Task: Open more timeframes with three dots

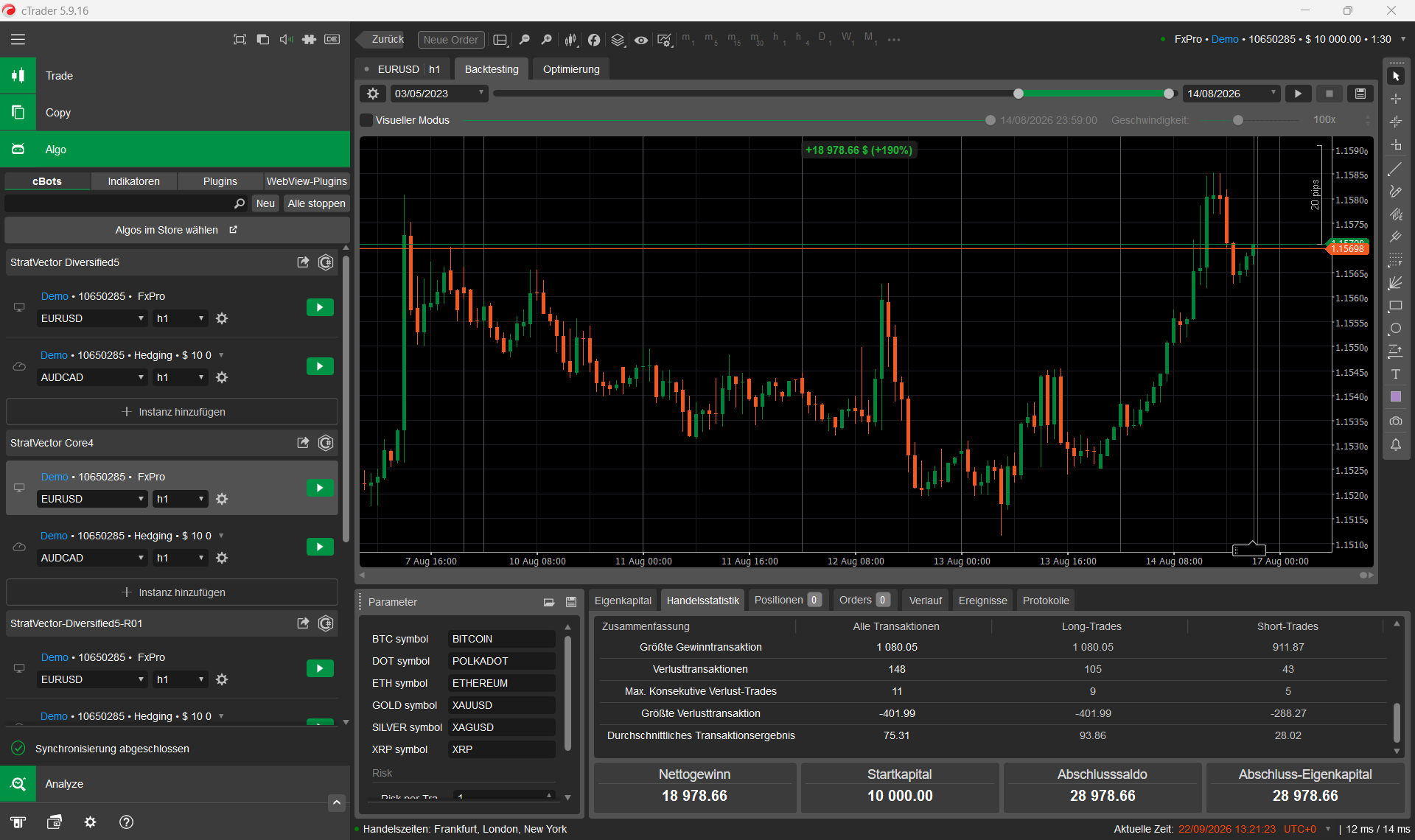Action: (x=894, y=40)
